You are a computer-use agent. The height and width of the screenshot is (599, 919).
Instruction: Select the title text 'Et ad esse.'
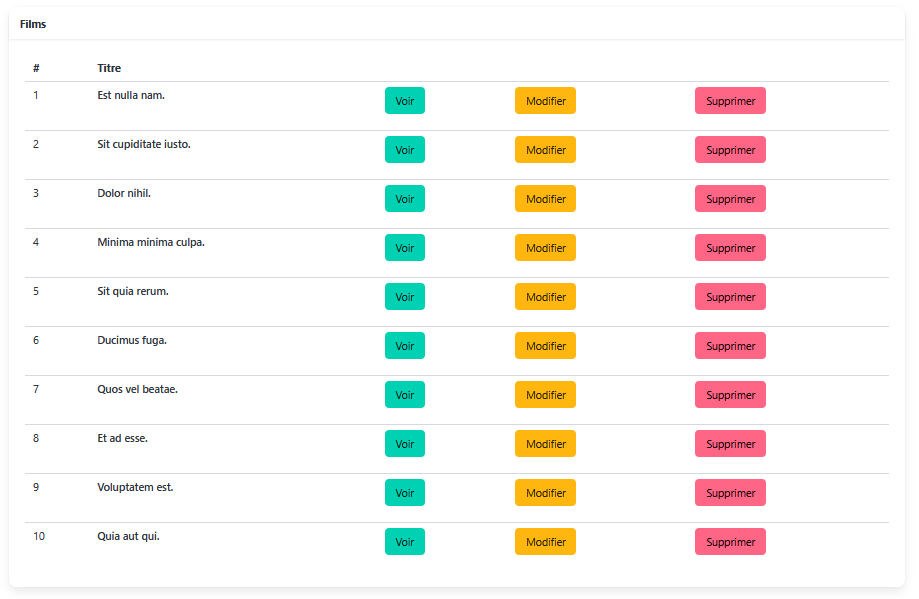[x=122, y=438]
